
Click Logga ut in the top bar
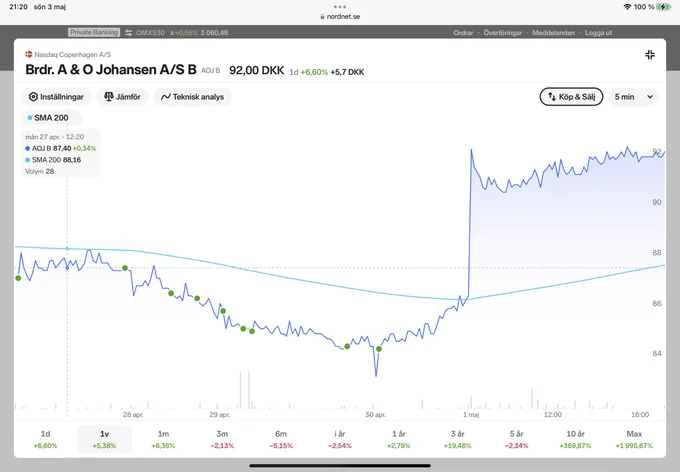click(x=598, y=33)
